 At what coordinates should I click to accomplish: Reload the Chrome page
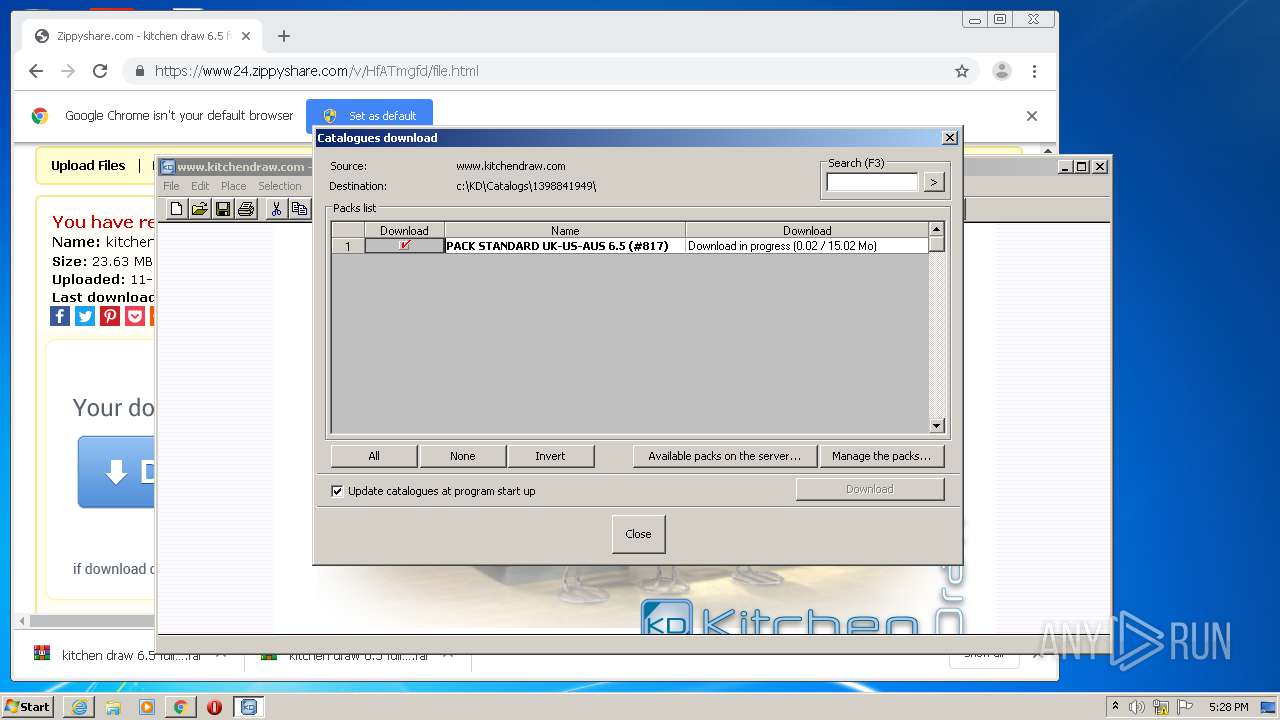coord(100,71)
